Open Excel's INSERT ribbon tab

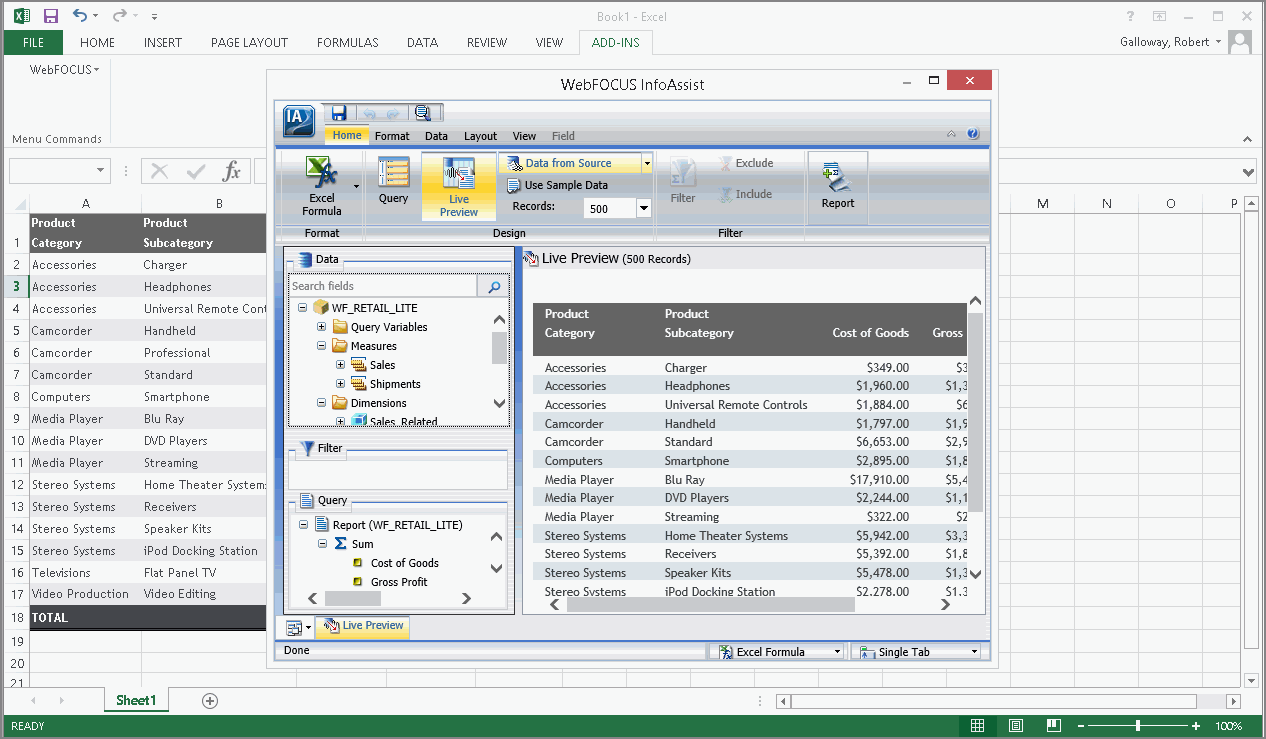[162, 42]
